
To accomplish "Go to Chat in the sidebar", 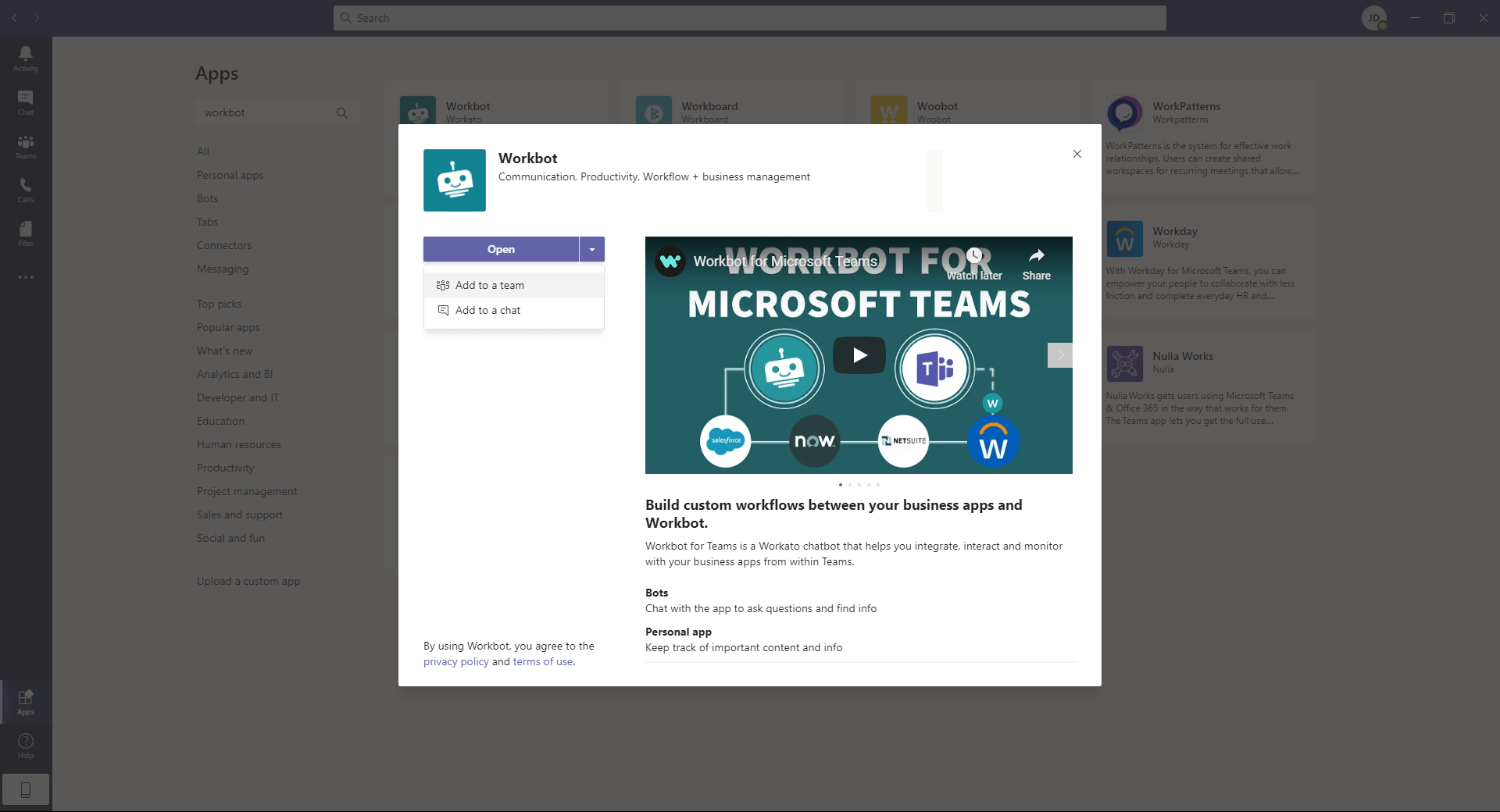I will click(x=26, y=101).
